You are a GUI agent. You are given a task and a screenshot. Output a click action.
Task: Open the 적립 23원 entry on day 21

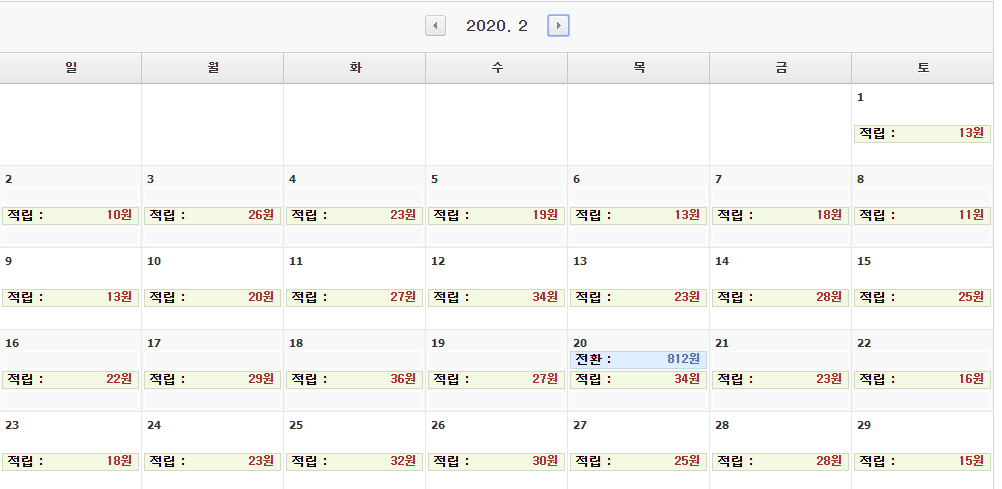[x=780, y=379]
